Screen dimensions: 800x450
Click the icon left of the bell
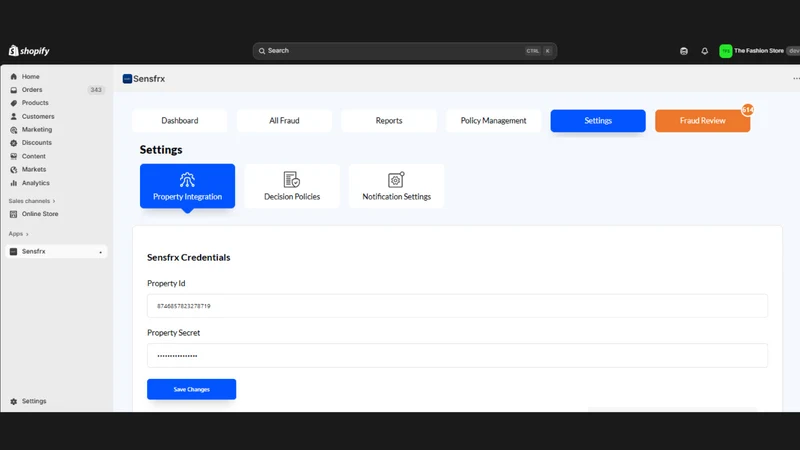[x=684, y=51]
